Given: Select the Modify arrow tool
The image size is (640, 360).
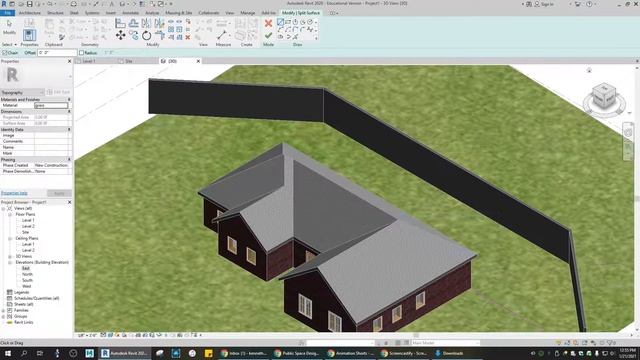Looking at the screenshot, I should (x=9, y=27).
